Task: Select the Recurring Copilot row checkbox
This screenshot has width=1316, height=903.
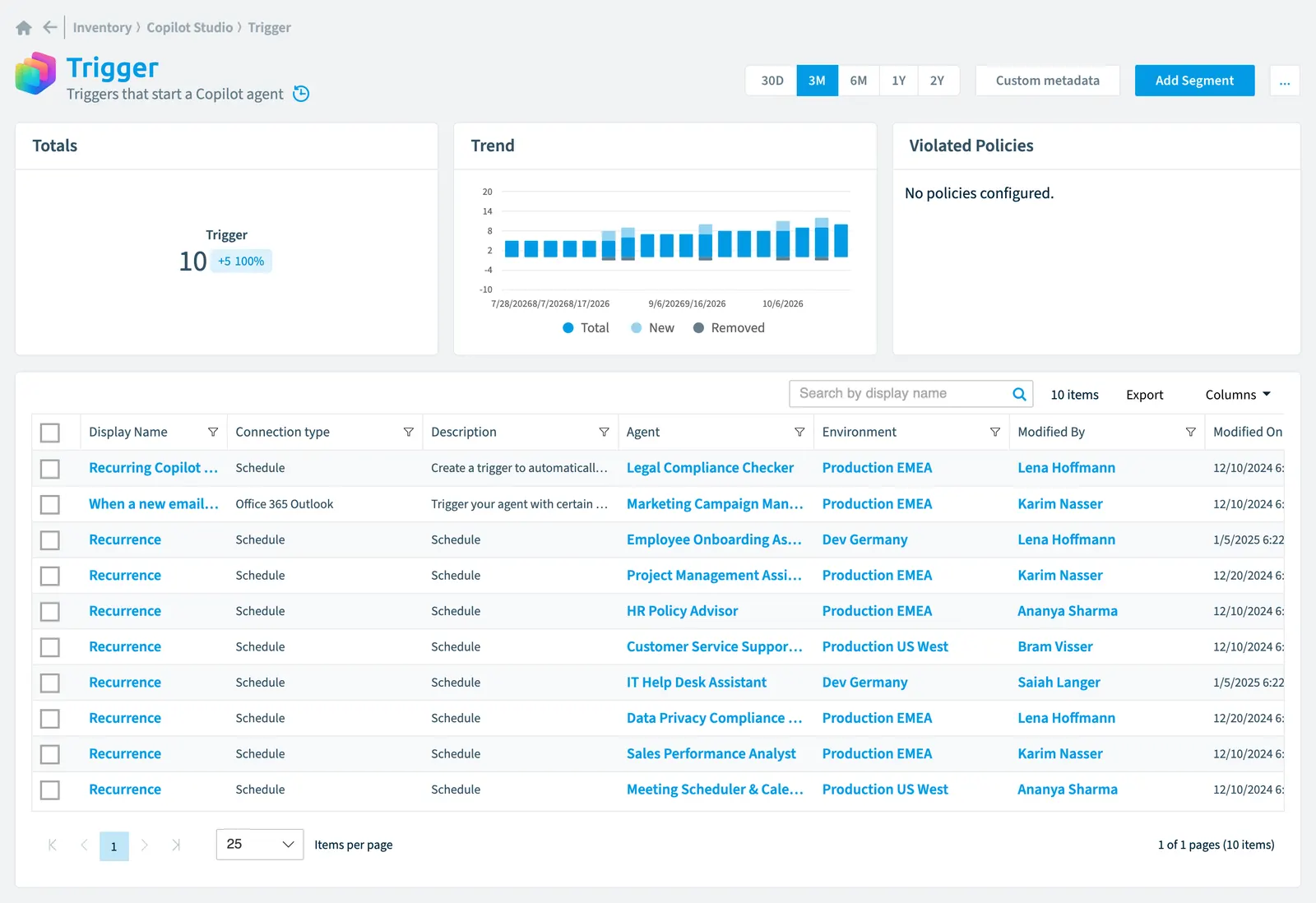Action: tap(50, 469)
